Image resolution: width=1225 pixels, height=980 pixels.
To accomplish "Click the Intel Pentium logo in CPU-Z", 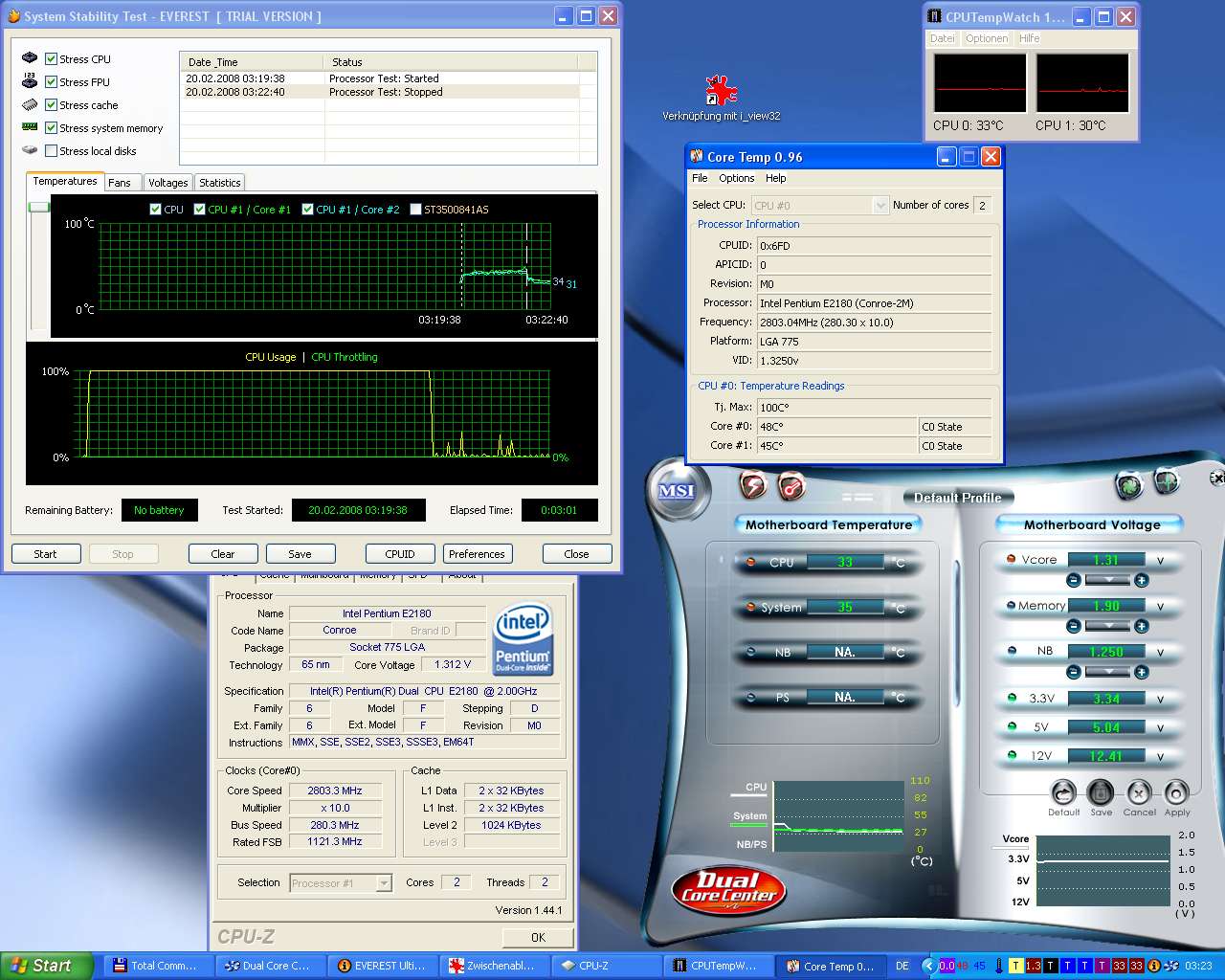I will tap(523, 638).
